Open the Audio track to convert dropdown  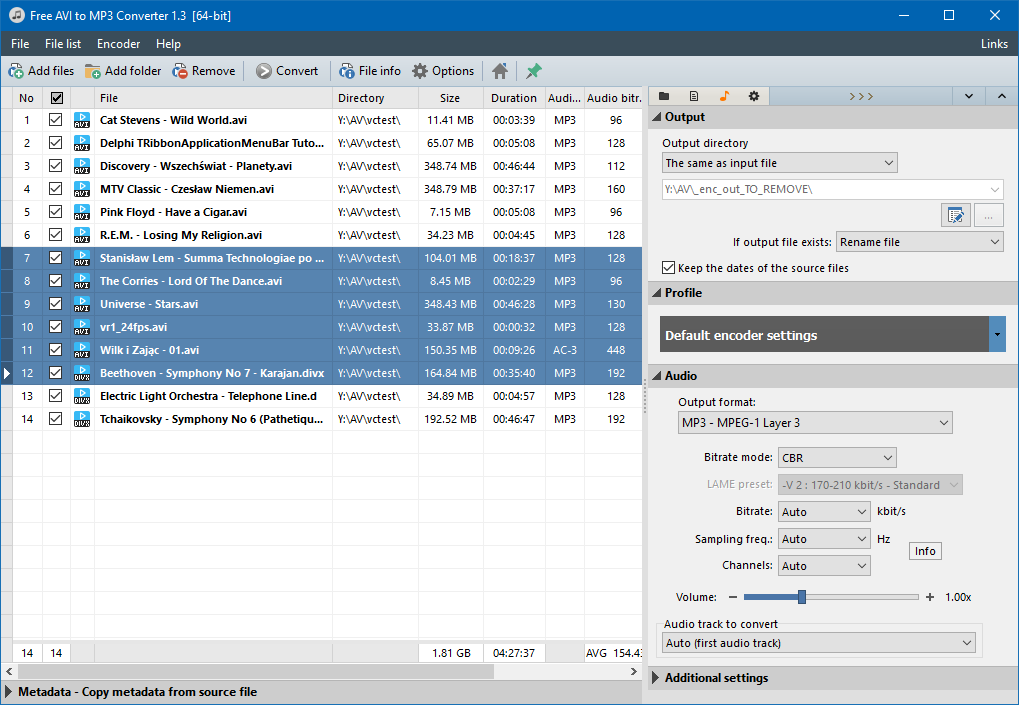point(819,643)
